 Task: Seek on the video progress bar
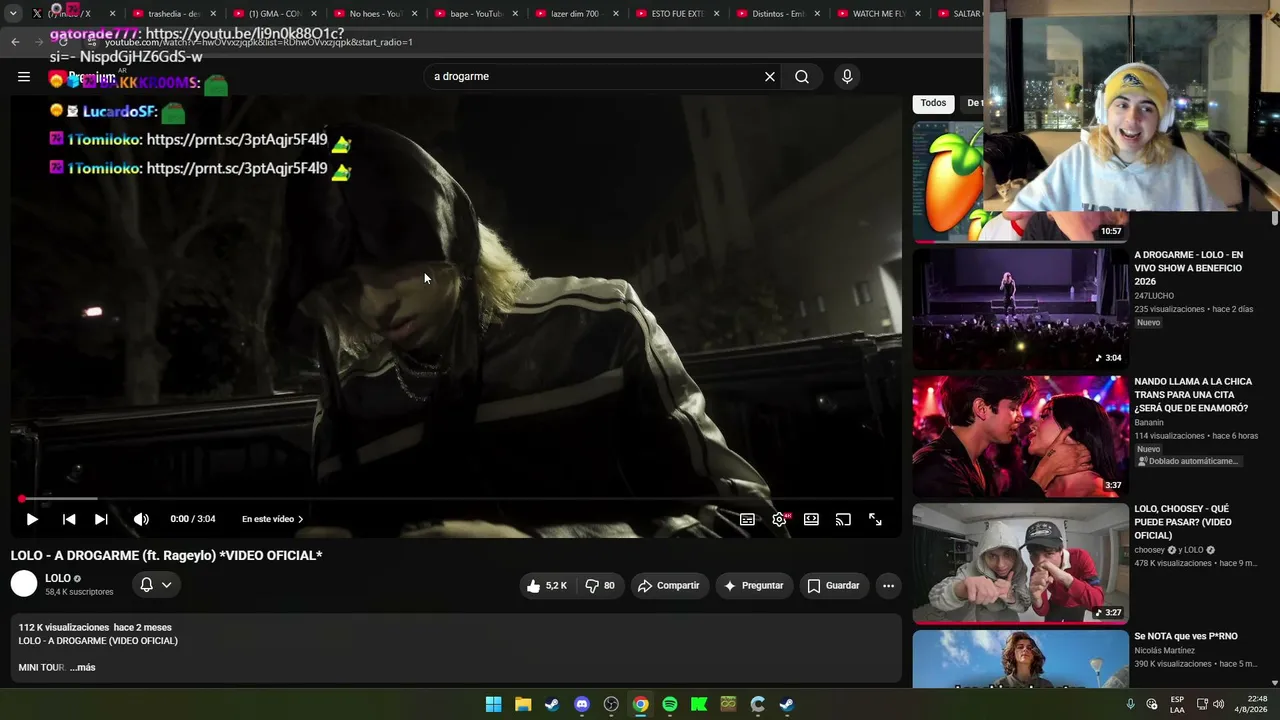(x=456, y=498)
